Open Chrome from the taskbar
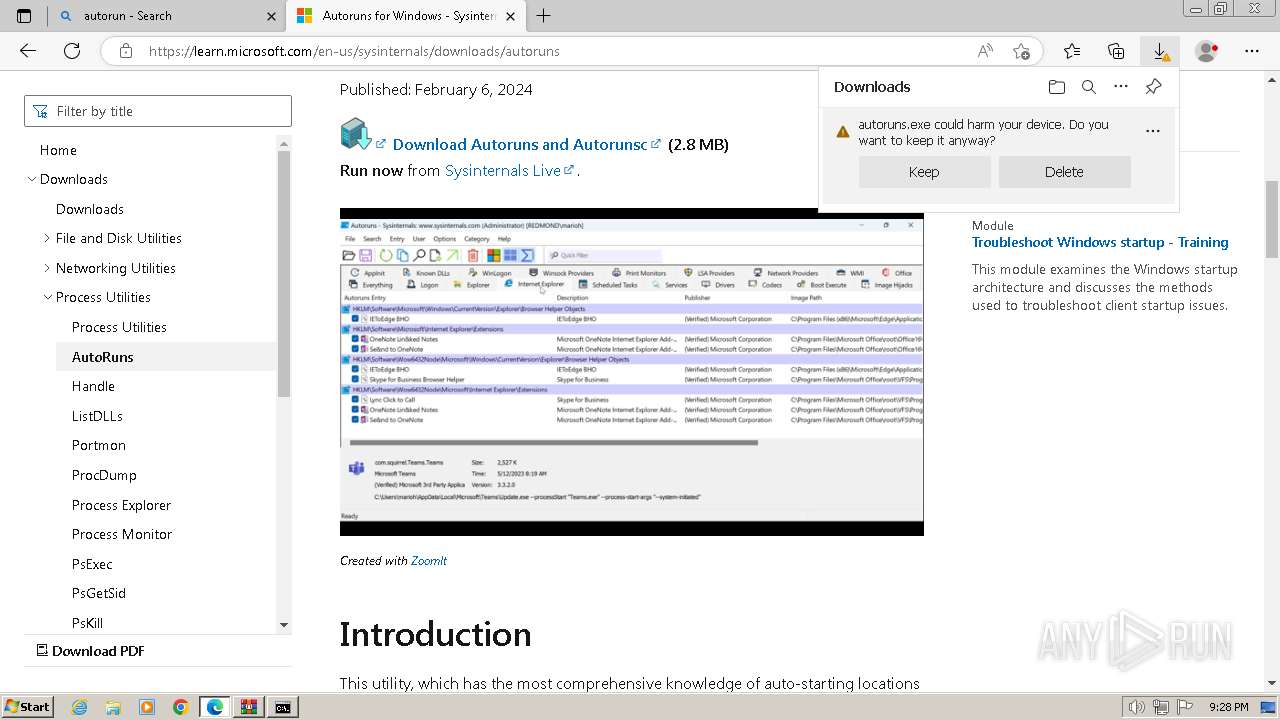1280x720 pixels. 180,707
